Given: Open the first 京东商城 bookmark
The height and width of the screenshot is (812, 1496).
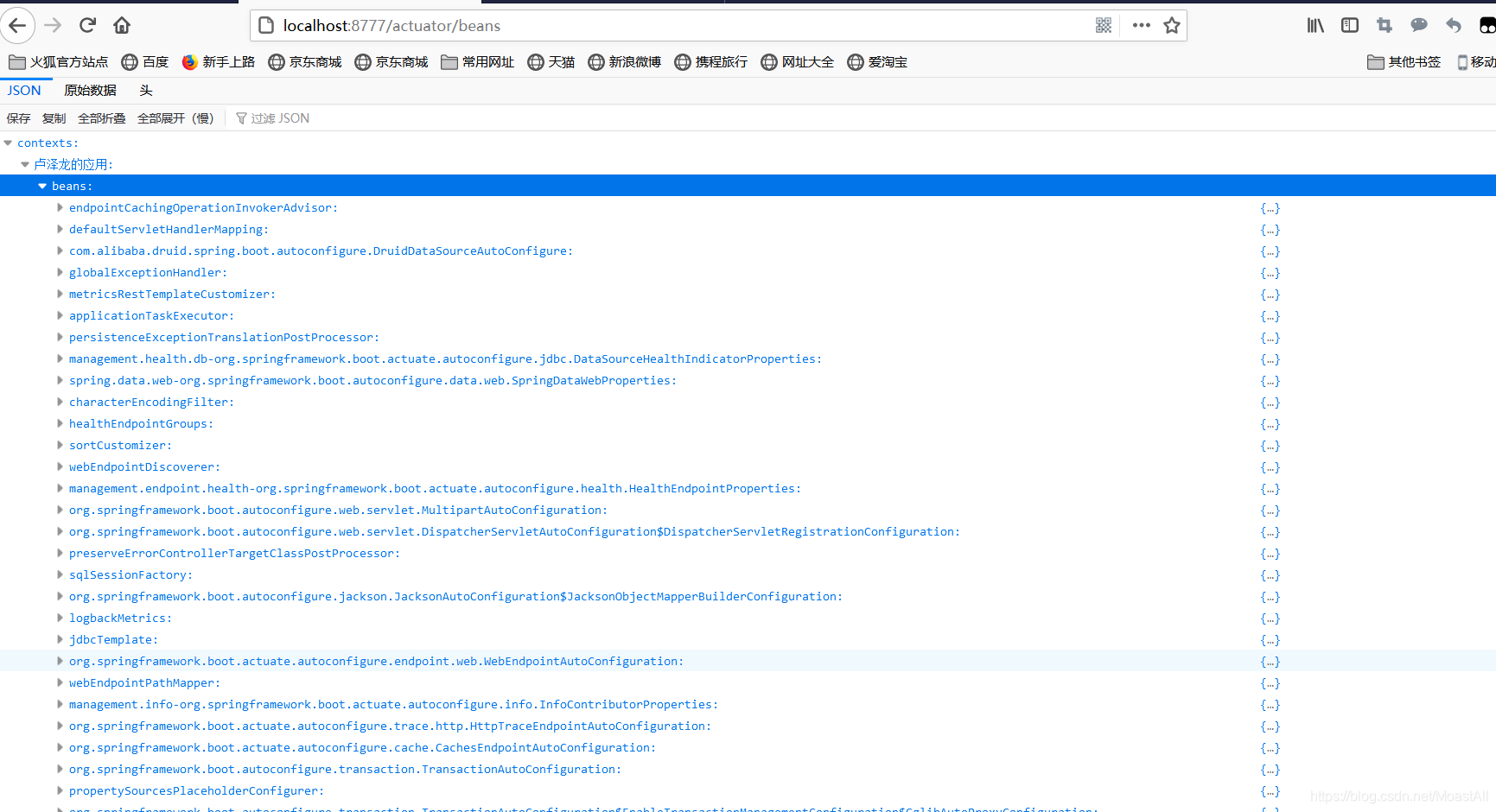Looking at the screenshot, I should [x=305, y=61].
